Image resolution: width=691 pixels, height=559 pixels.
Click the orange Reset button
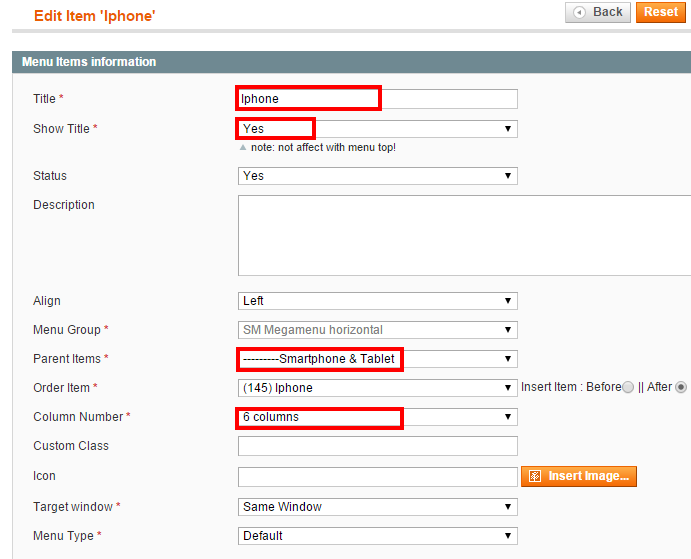661,12
